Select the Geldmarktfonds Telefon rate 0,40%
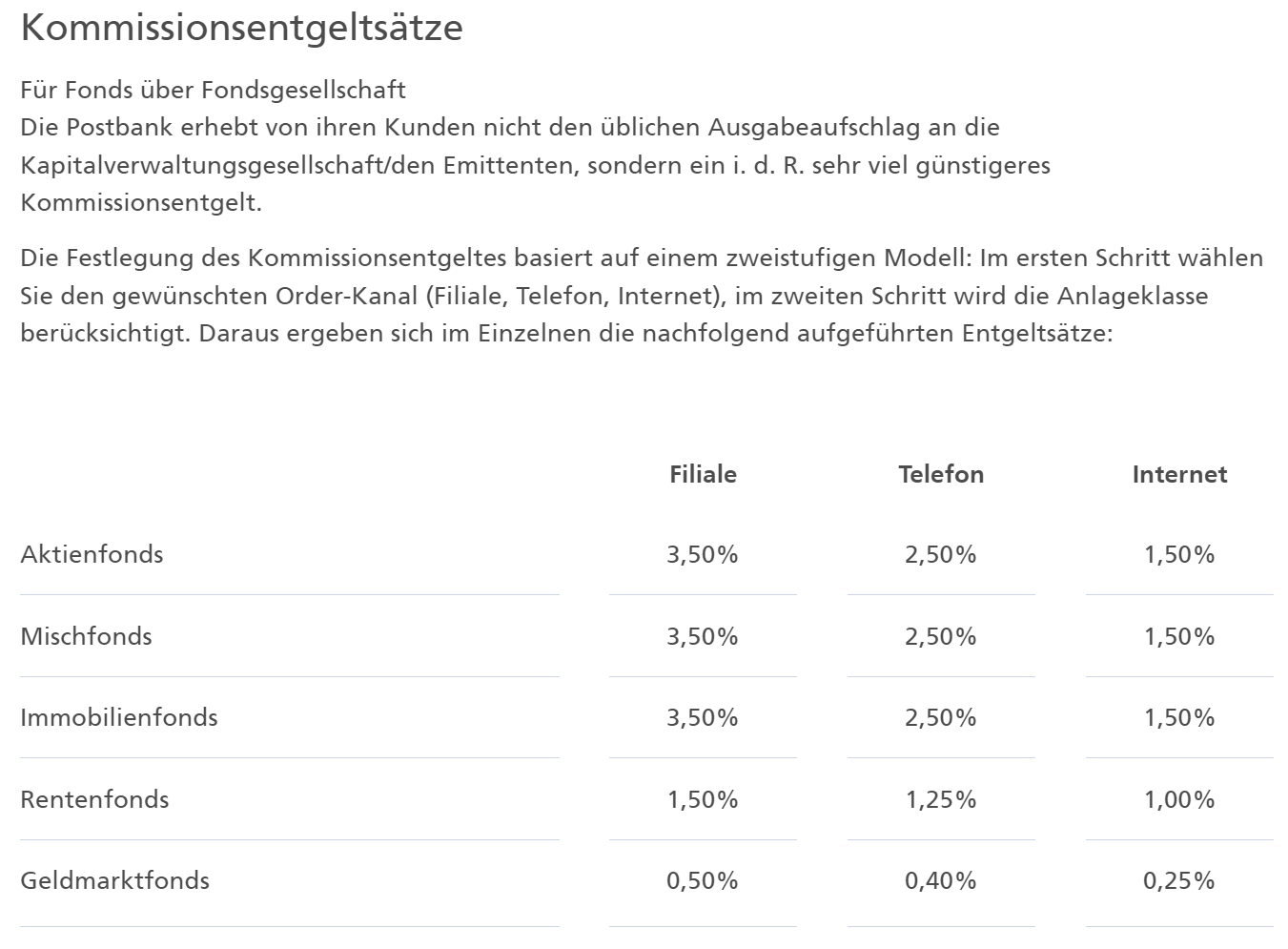 [x=941, y=880]
